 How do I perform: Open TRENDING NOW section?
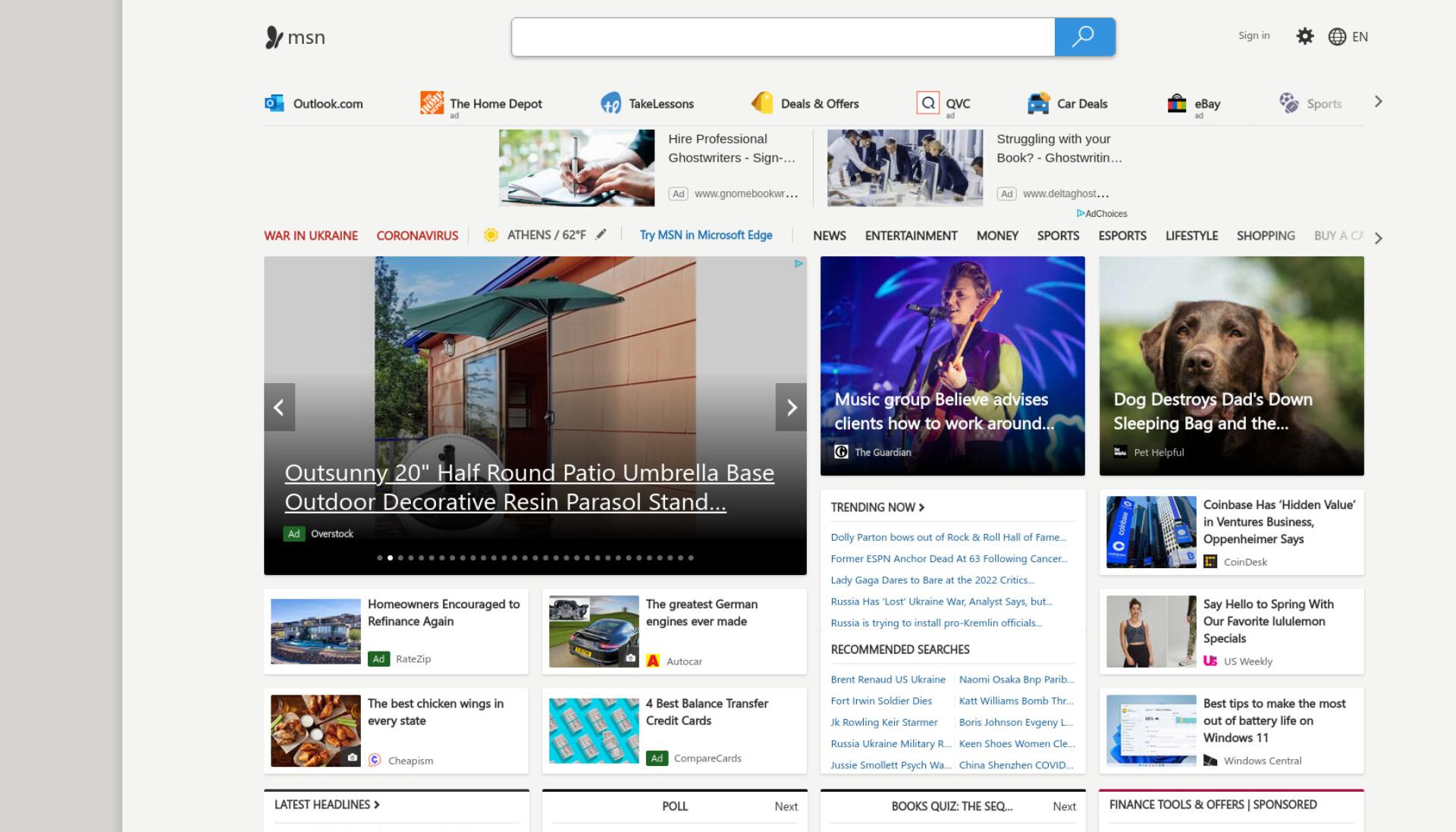pyautogui.click(x=877, y=507)
